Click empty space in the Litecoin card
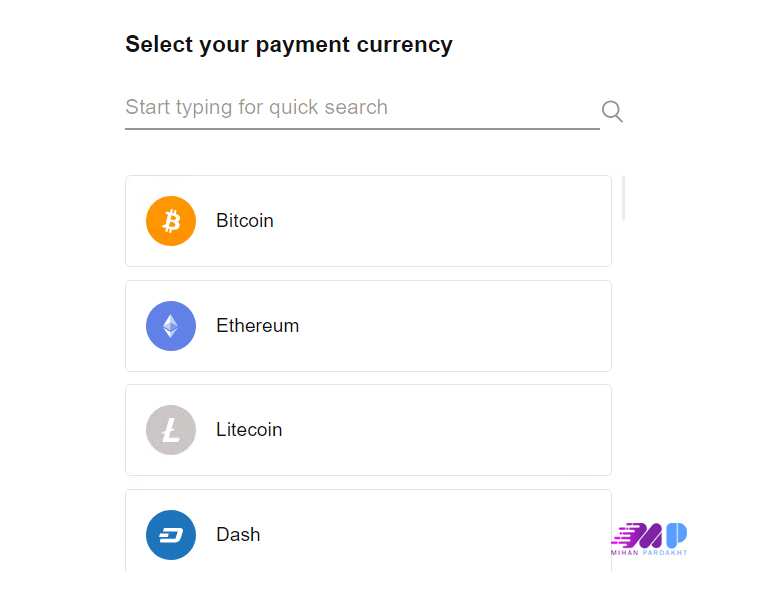 coord(450,430)
